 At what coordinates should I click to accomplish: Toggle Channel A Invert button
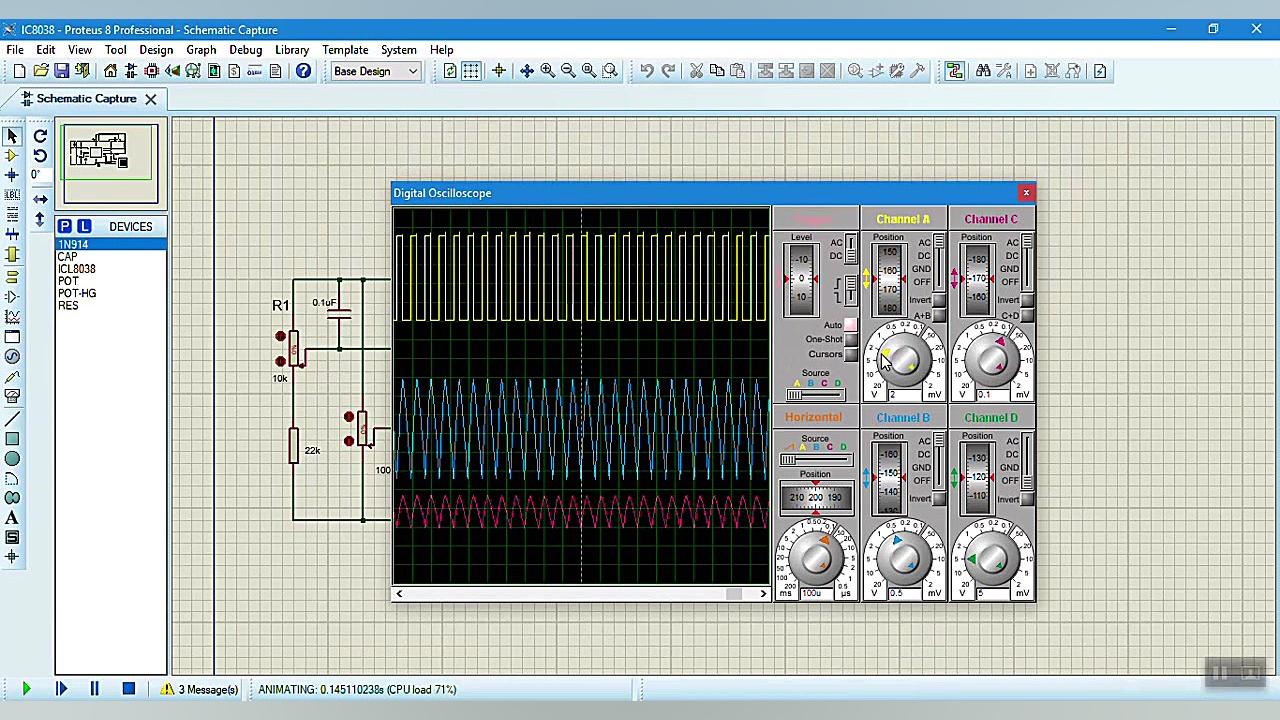(939, 301)
